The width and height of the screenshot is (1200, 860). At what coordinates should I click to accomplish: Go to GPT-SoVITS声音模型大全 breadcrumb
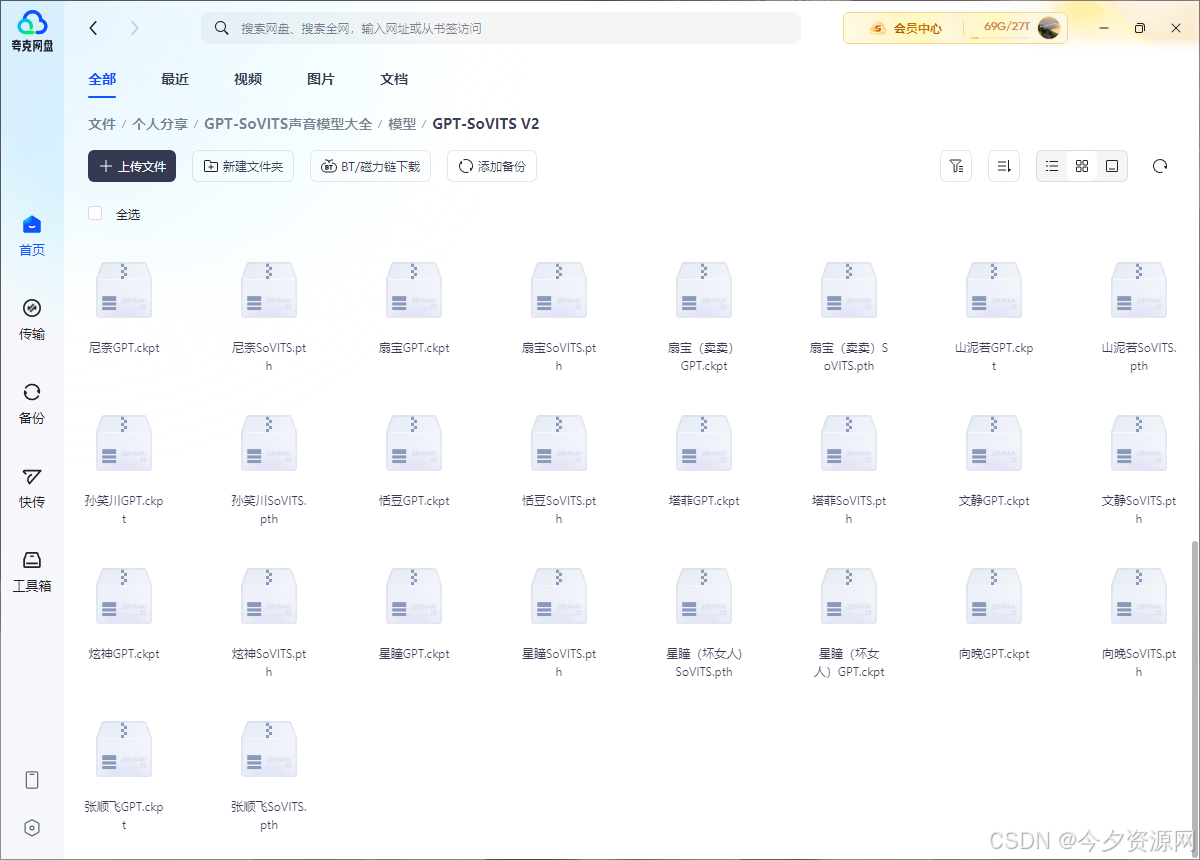click(288, 124)
